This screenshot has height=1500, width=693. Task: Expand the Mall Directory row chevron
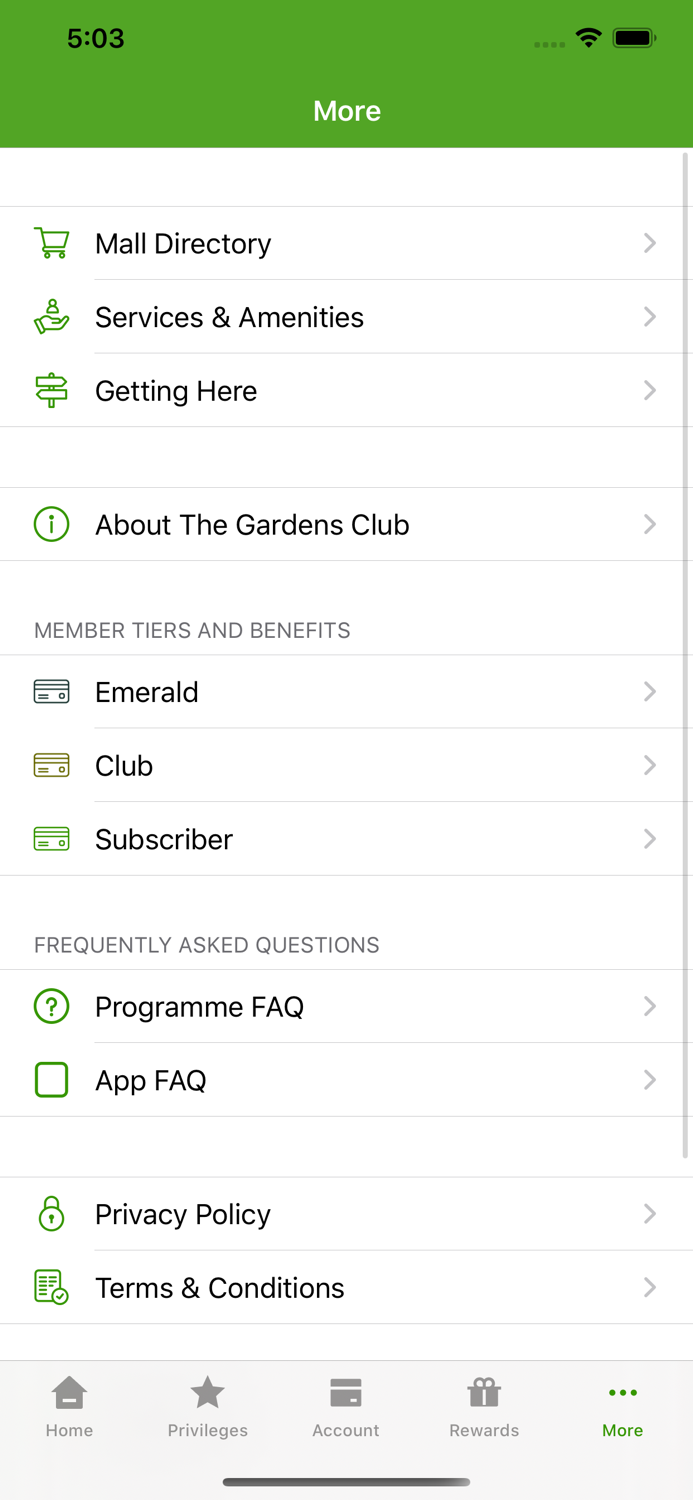pyautogui.click(x=650, y=243)
